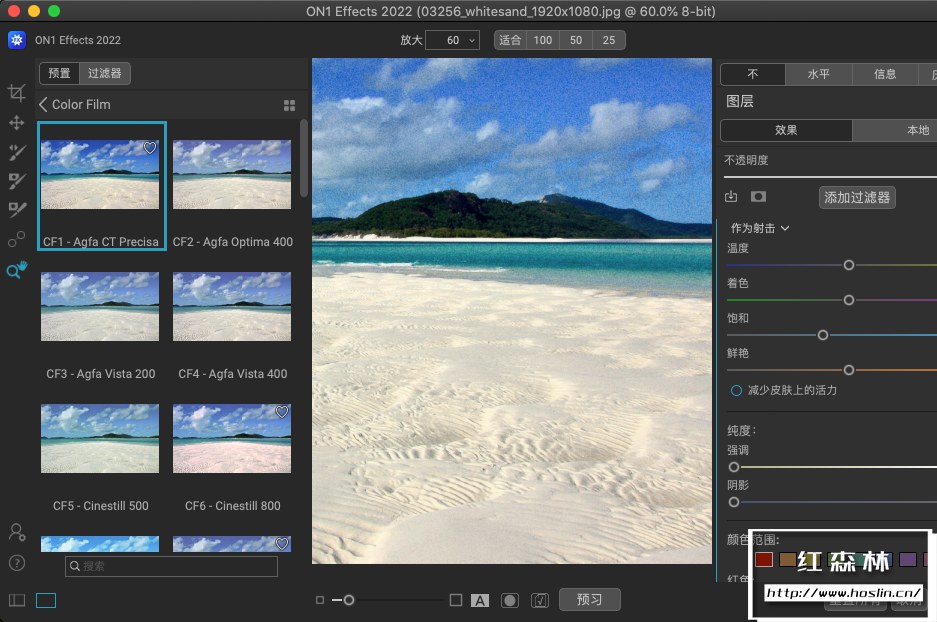Click the text 'A' icon below preview
937x622 pixels.
480,600
